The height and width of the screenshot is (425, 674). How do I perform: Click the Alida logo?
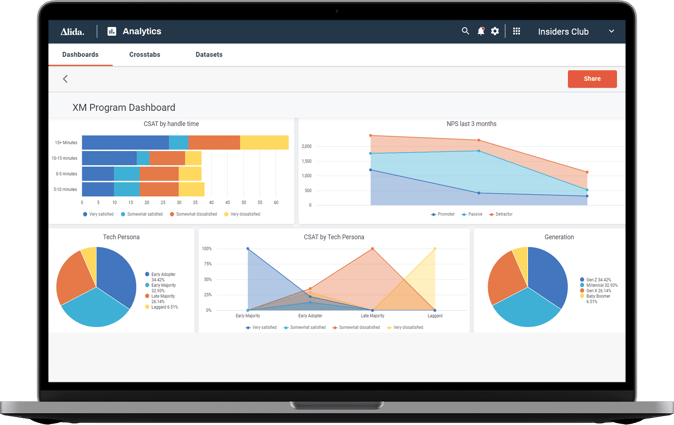click(72, 31)
